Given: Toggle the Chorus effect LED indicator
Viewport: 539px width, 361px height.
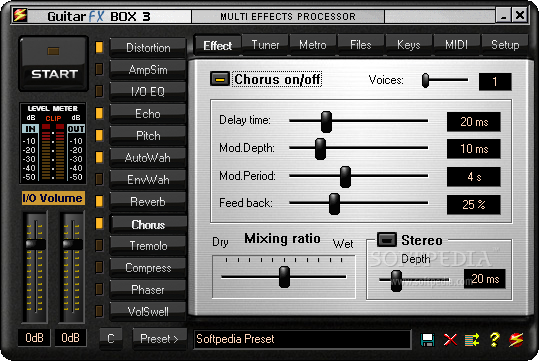Looking at the screenshot, I should pyautogui.click(x=99, y=223).
